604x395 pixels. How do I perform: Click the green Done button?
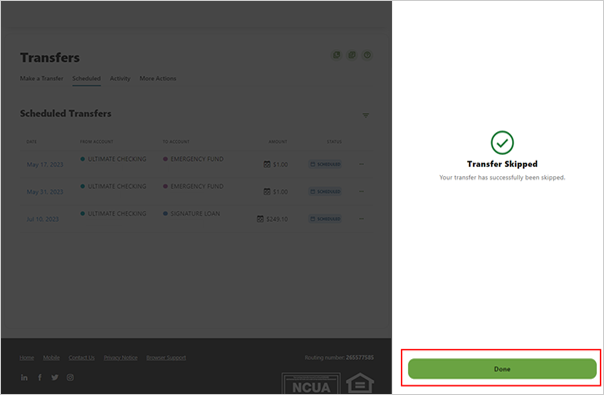(502, 369)
